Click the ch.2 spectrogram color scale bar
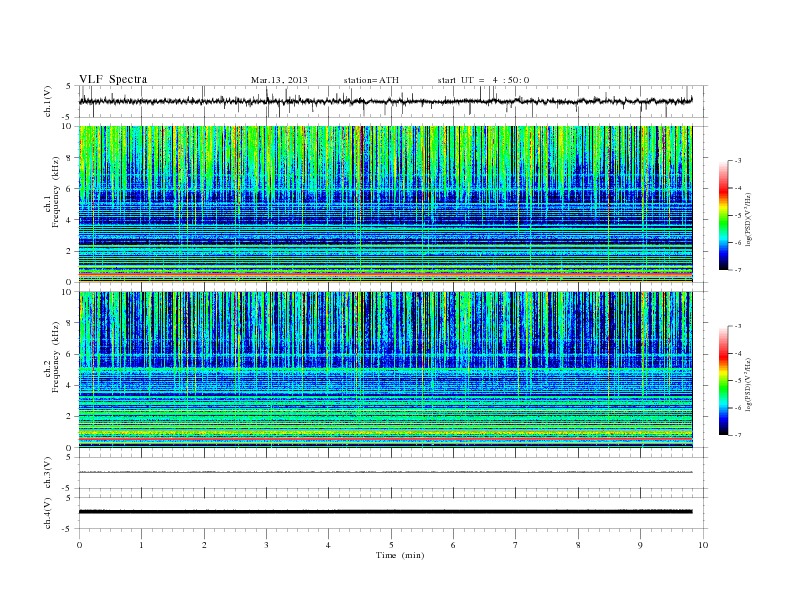The image size is (792, 612). coord(723,380)
